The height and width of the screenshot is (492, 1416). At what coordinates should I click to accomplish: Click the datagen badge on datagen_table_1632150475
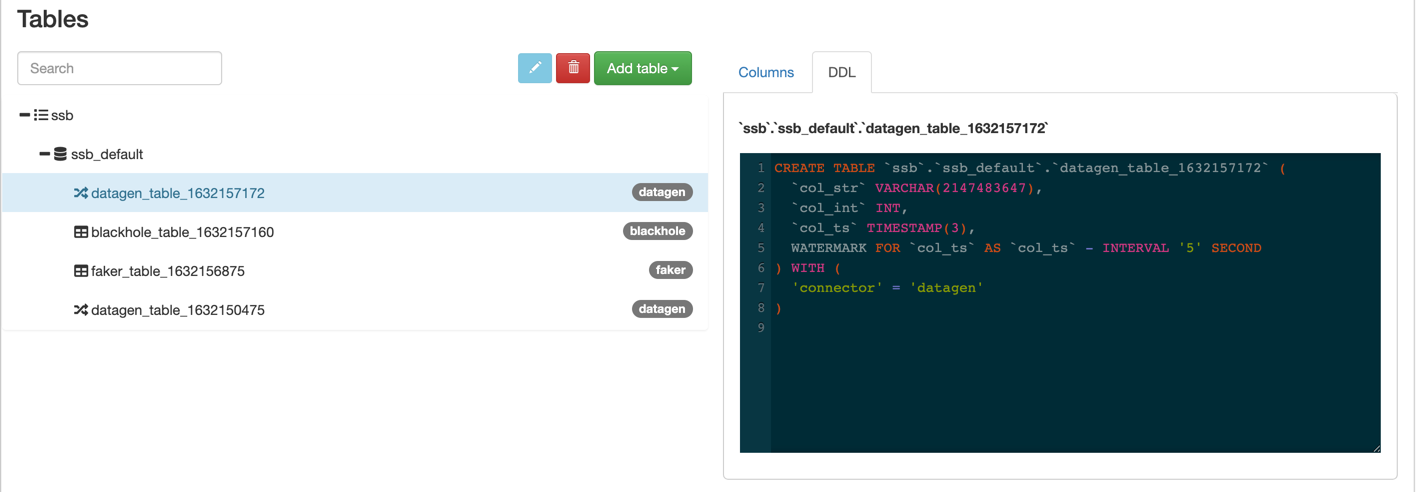tap(662, 309)
